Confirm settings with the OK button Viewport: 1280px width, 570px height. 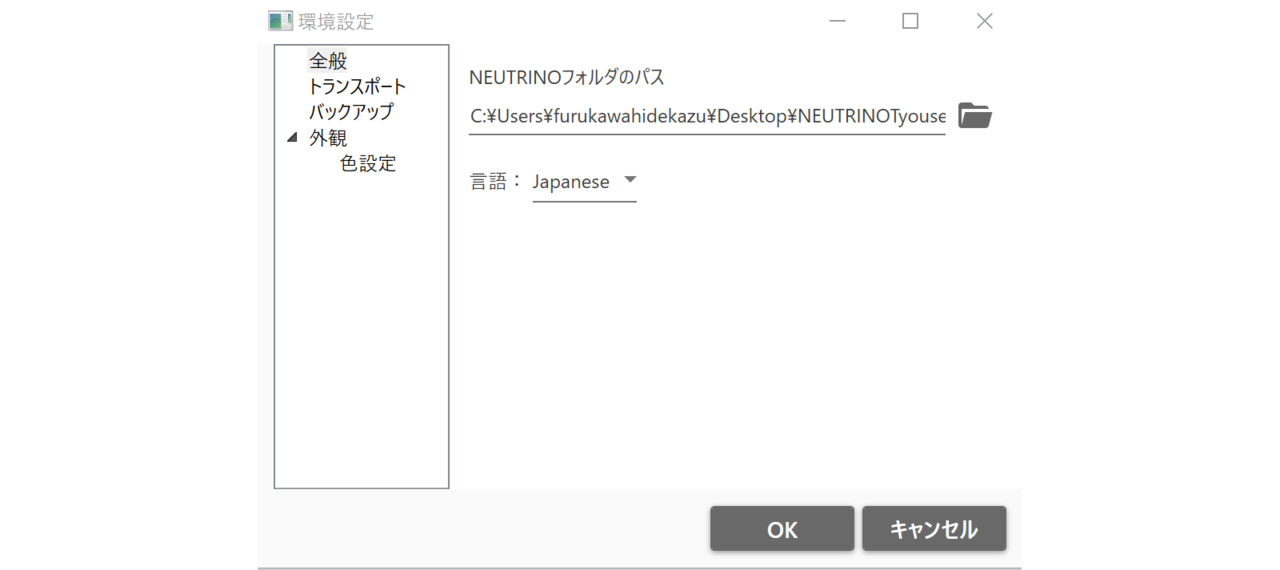pyautogui.click(x=782, y=529)
